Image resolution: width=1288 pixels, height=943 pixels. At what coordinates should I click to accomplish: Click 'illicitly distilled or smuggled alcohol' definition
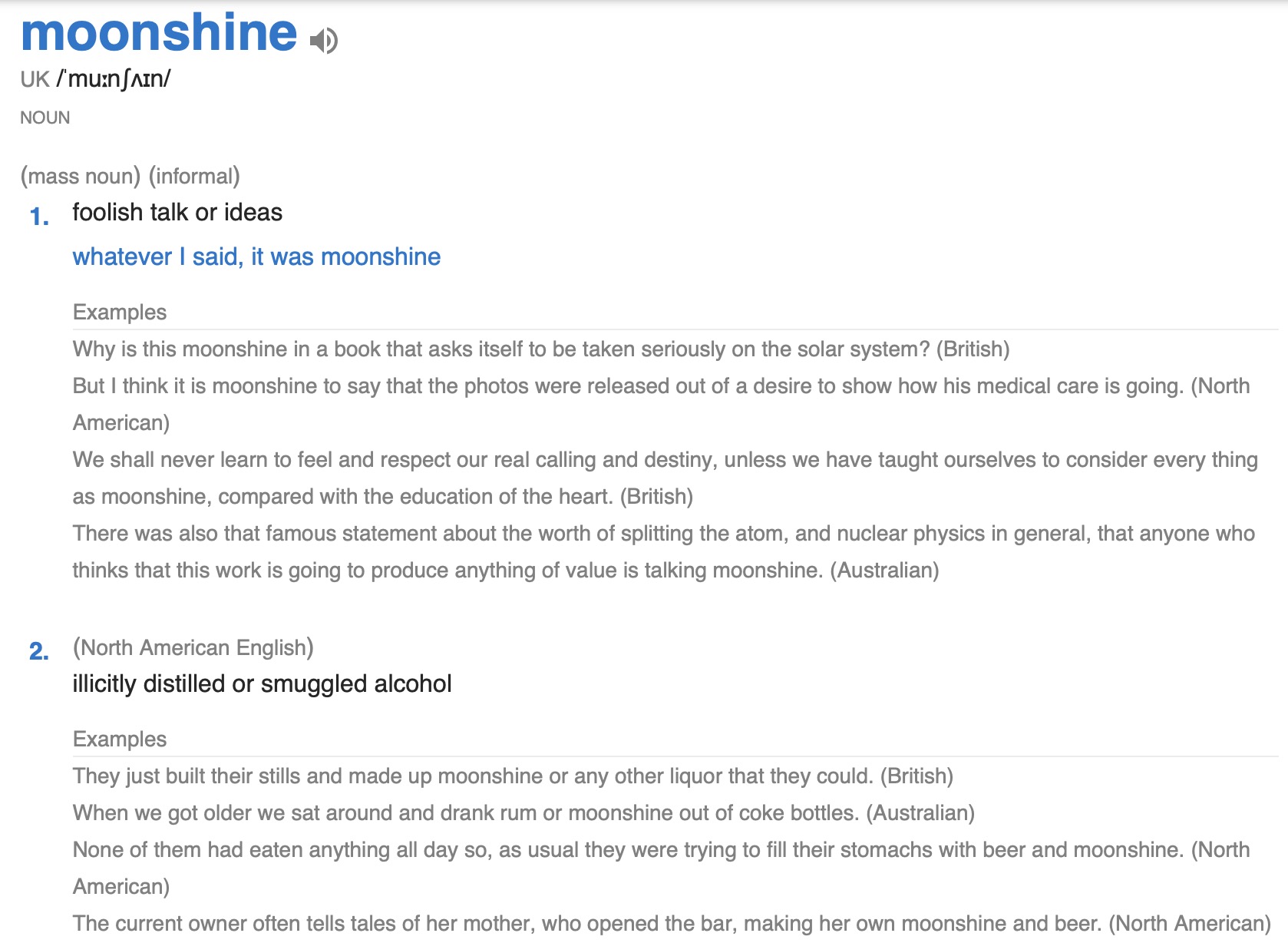coord(262,683)
